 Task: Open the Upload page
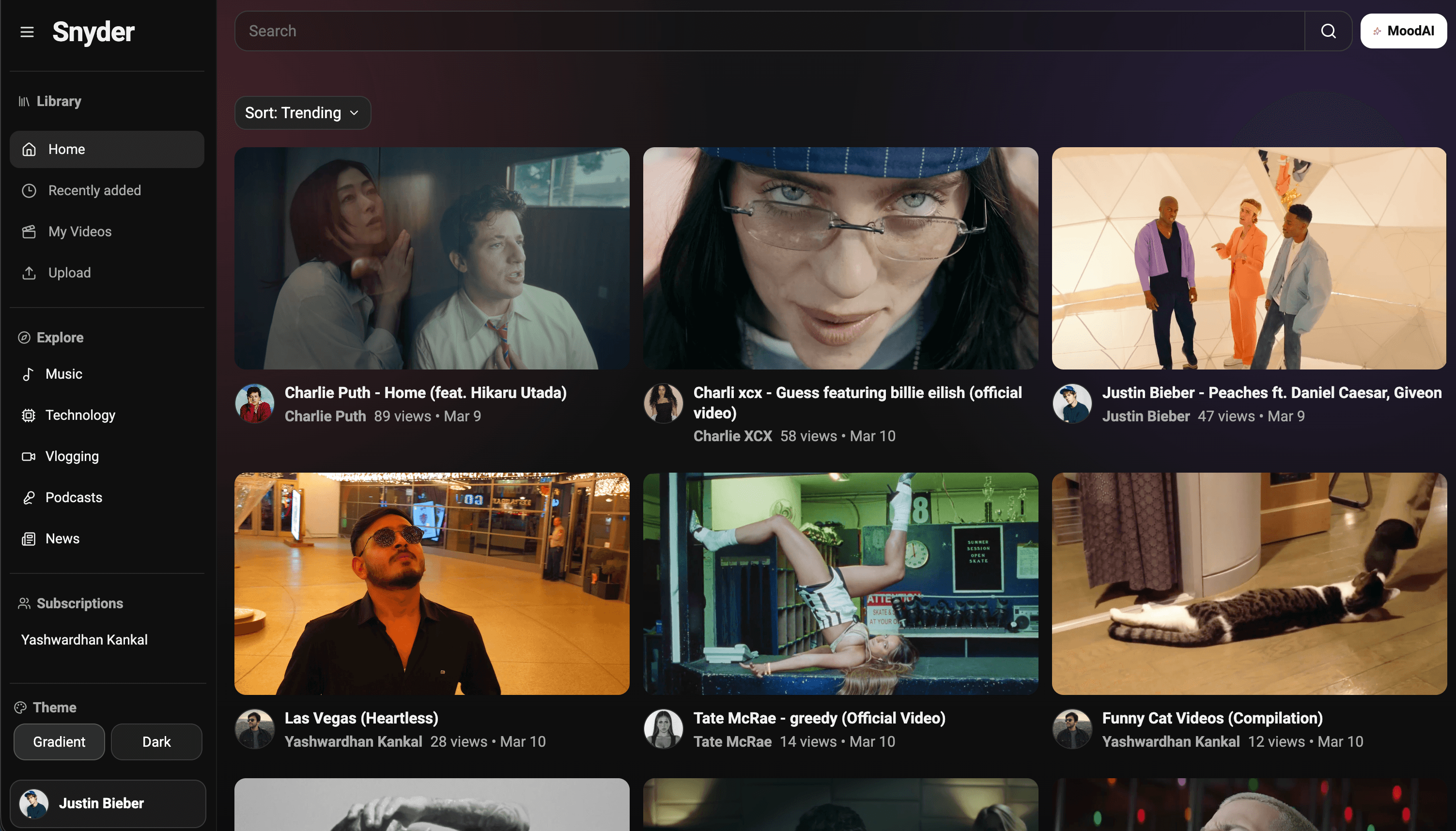[x=107, y=273]
